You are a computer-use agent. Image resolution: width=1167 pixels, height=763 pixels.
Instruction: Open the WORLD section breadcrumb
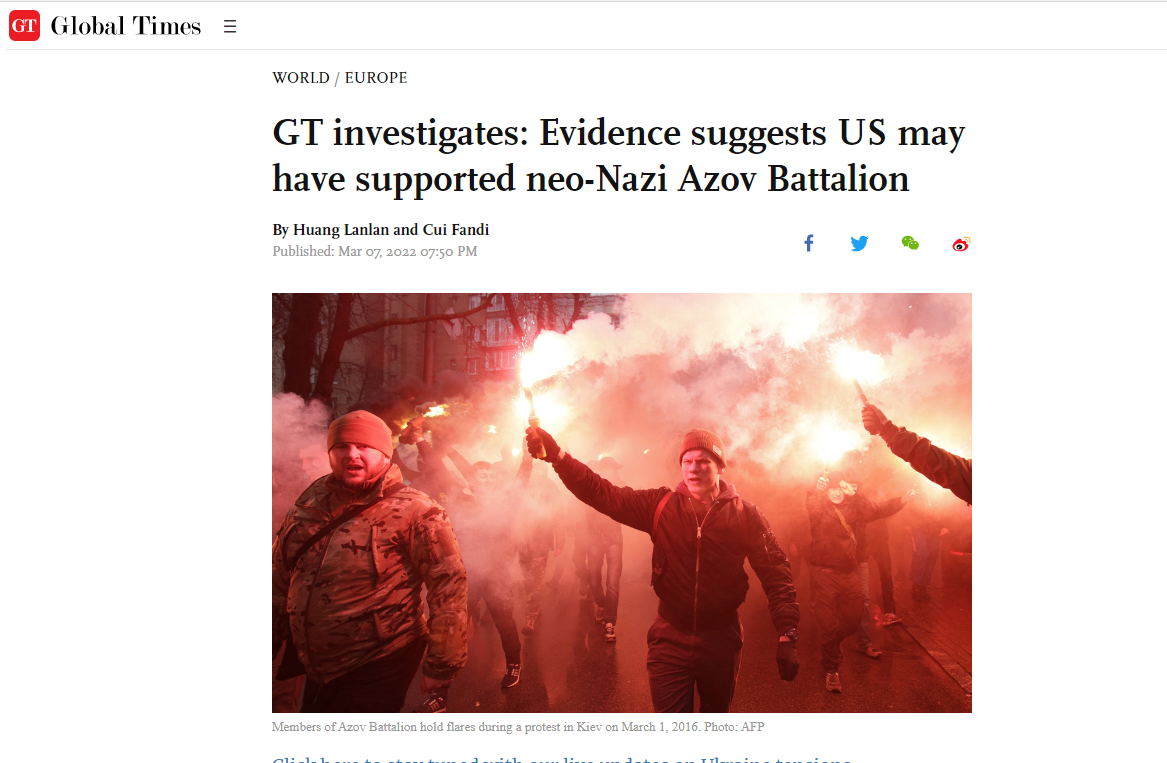point(301,77)
